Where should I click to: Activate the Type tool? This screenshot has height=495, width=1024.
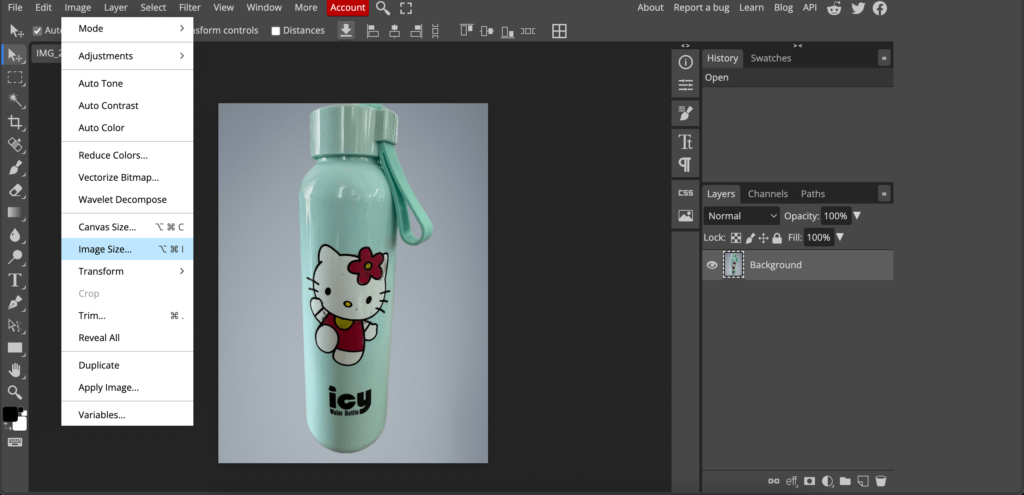click(15, 280)
